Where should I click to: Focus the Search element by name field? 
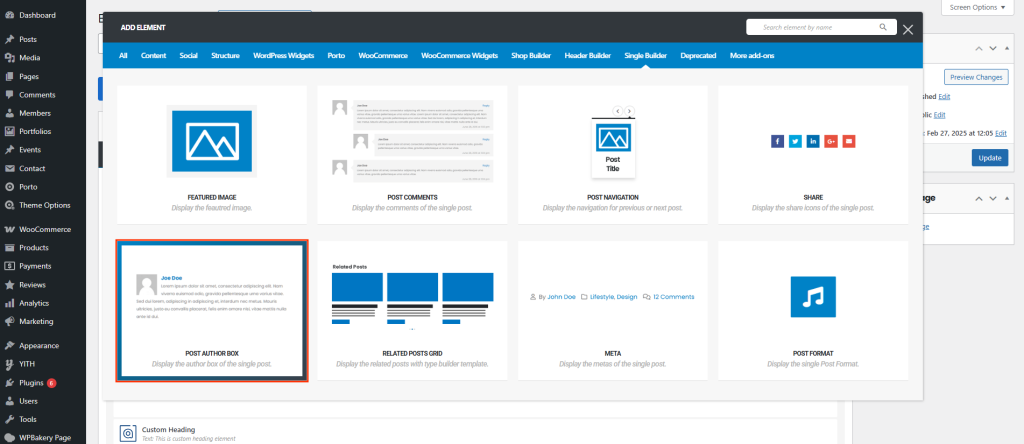click(x=810, y=28)
